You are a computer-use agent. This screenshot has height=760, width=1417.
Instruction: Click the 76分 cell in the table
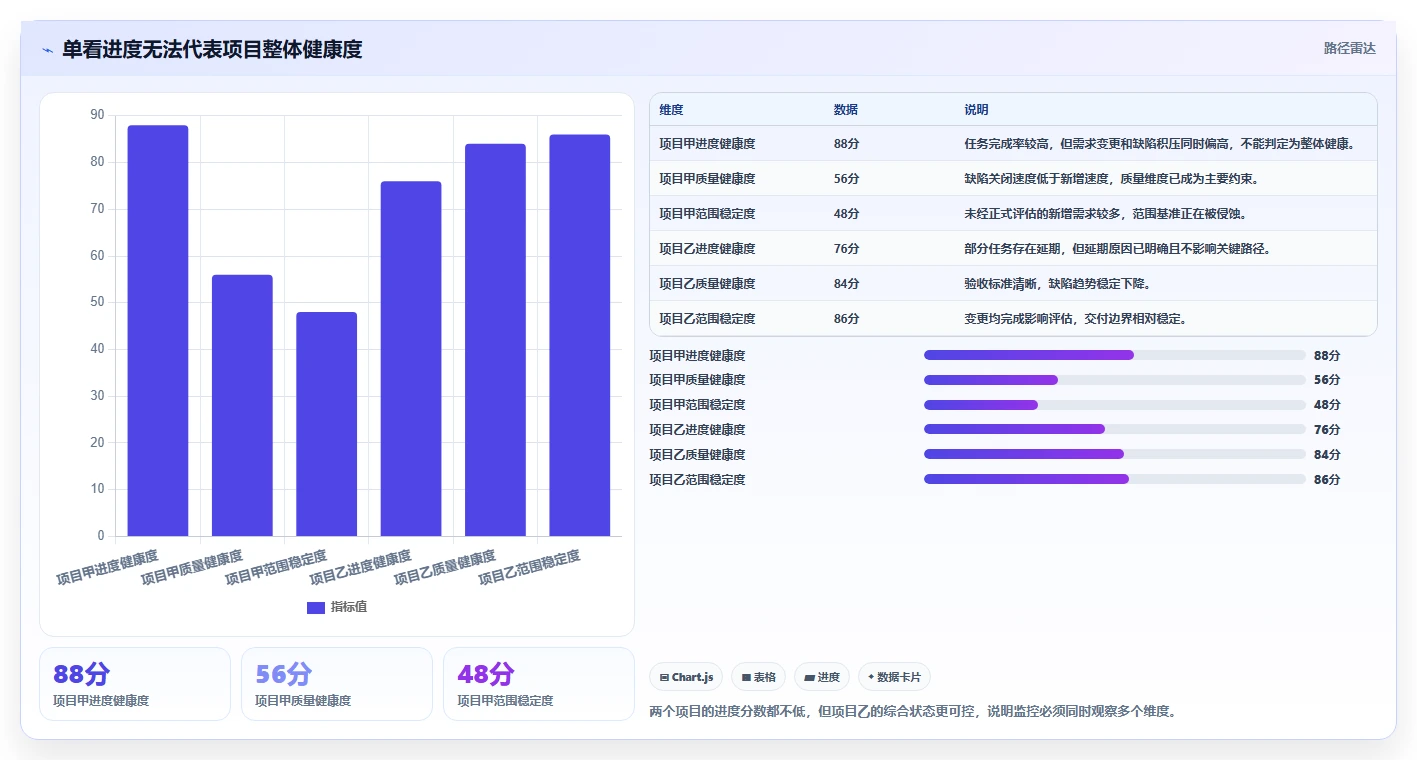[846, 249]
